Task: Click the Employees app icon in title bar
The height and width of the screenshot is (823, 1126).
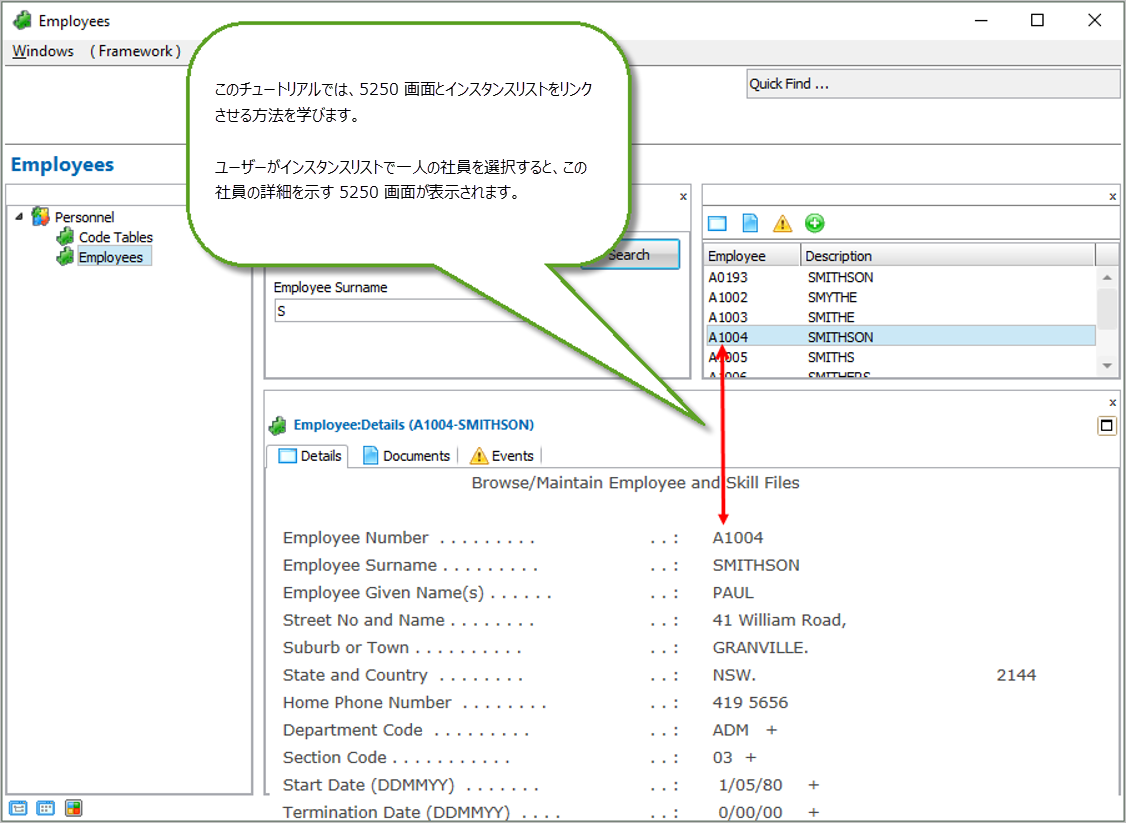Action: [x=22, y=21]
